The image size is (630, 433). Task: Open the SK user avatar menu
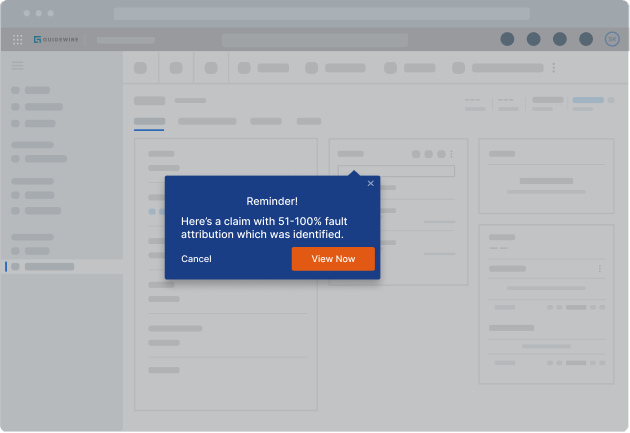click(612, 39)
